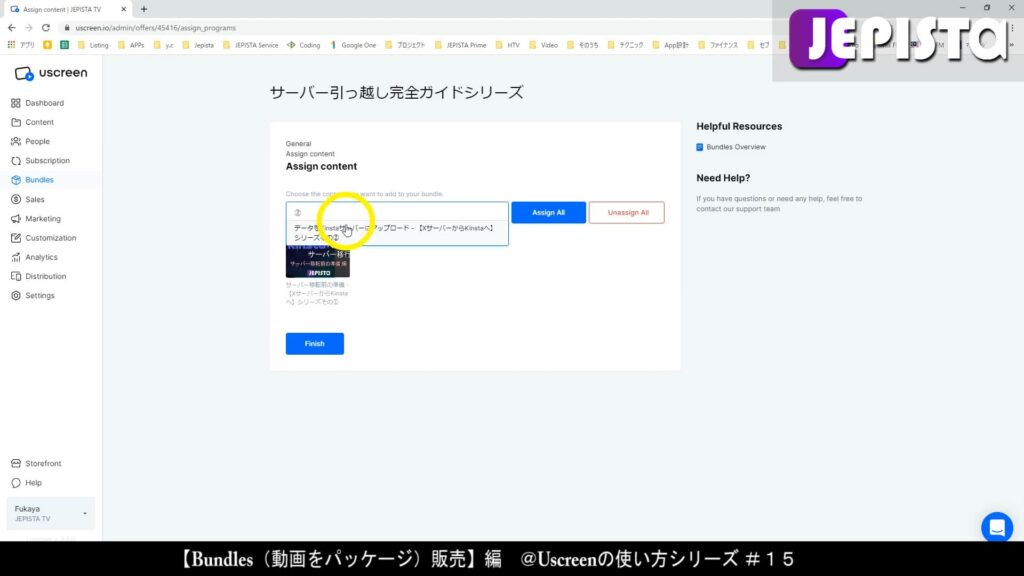Open the テクニック bookmark folder
Viewport: 1024px width, 576px height.
625,45
